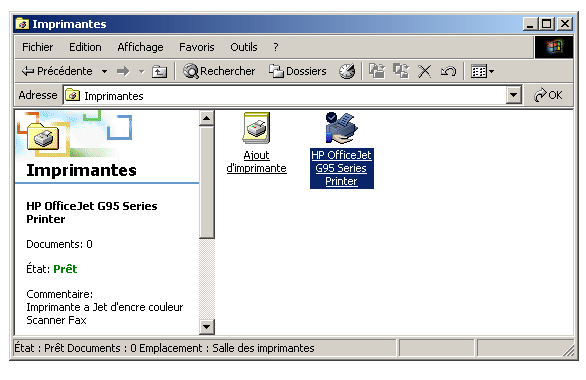
Task: Click the Undo toolbar icon
Action: (448, 71)
